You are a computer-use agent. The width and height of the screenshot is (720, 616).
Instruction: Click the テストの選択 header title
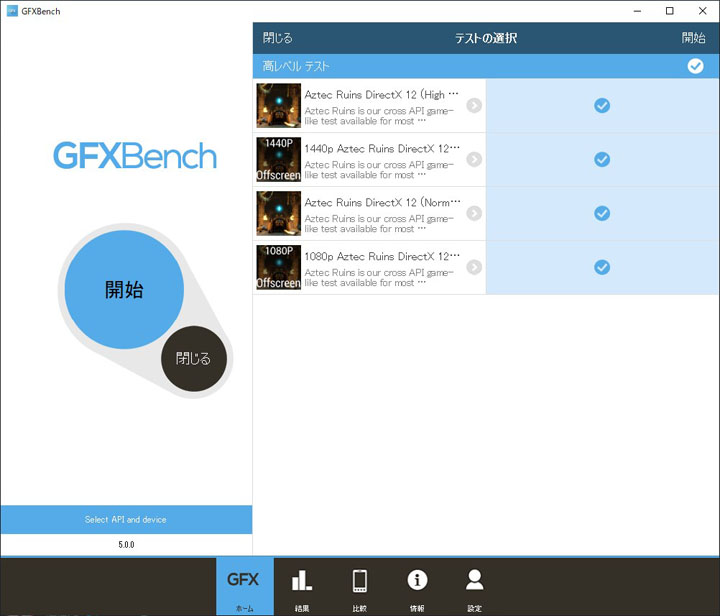click(486, 38)
